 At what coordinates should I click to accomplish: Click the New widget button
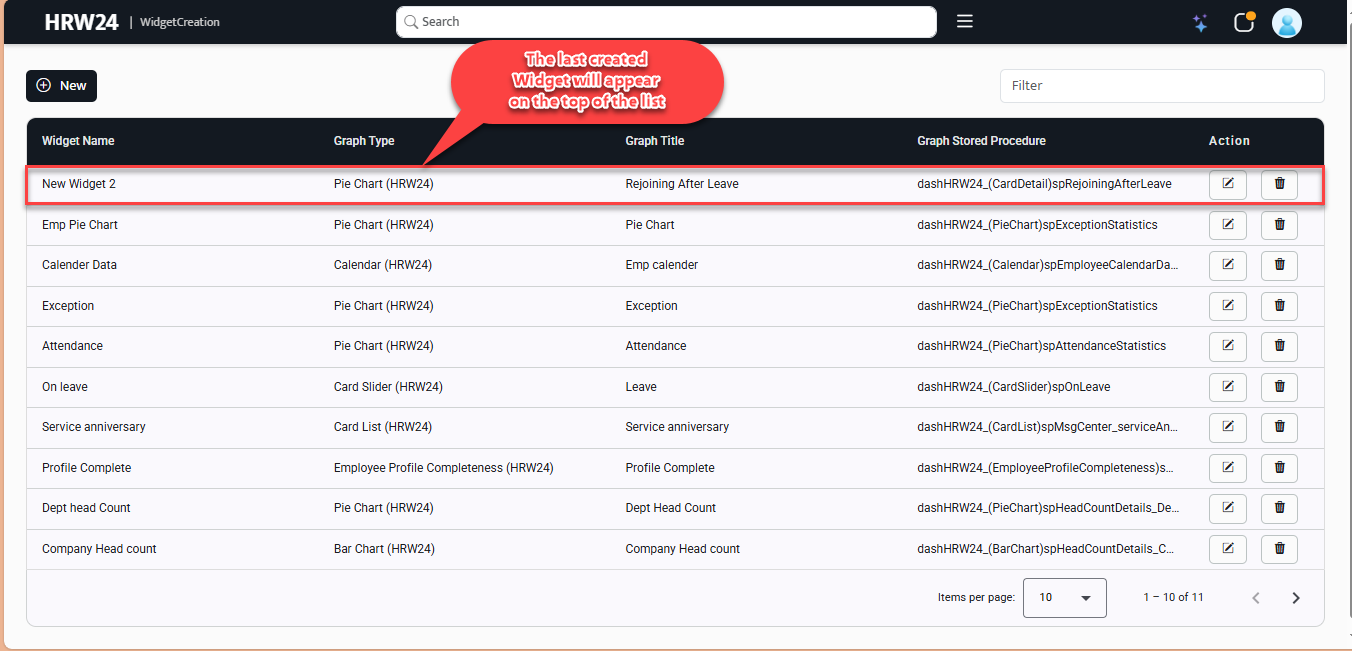(61, 86)
